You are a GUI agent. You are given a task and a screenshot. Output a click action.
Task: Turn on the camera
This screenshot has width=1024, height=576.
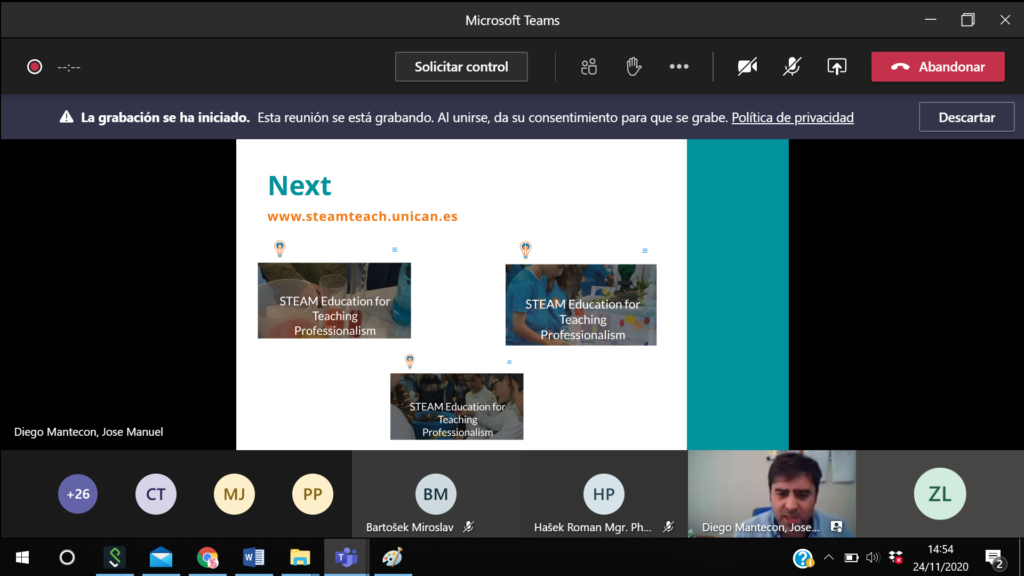[747, 67]
